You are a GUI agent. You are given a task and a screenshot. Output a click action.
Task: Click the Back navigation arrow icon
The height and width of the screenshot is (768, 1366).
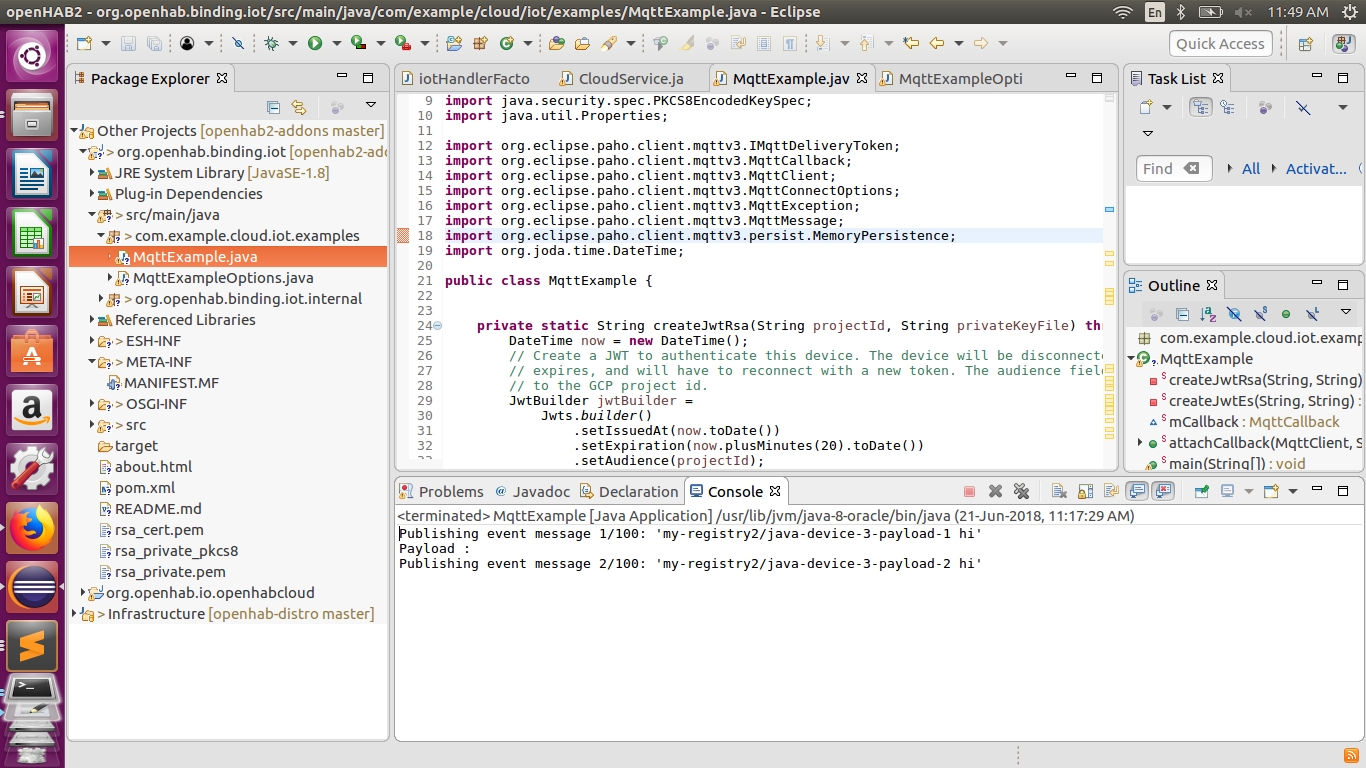pyautogui.click(x=937, y=43)
